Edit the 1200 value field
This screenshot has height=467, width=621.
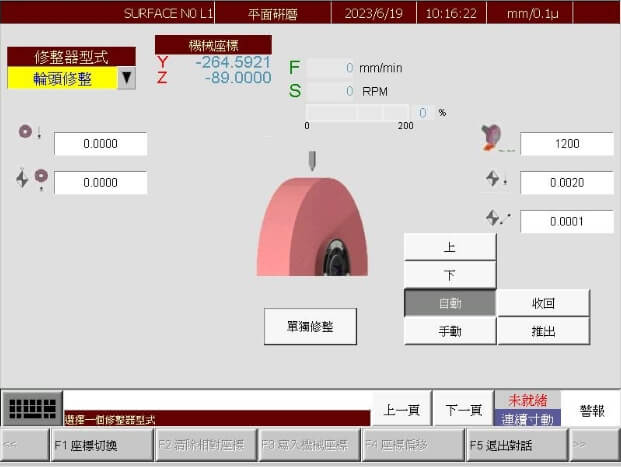point(567,144)
